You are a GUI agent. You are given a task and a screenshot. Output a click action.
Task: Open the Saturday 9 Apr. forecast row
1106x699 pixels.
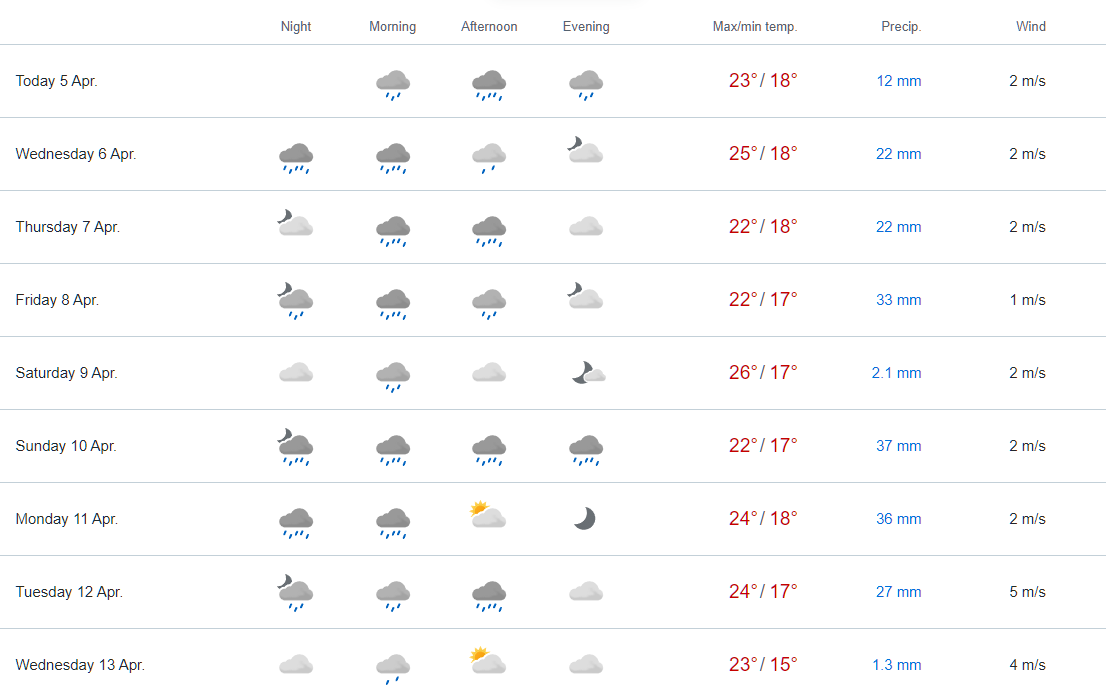[x=553, y=373]
